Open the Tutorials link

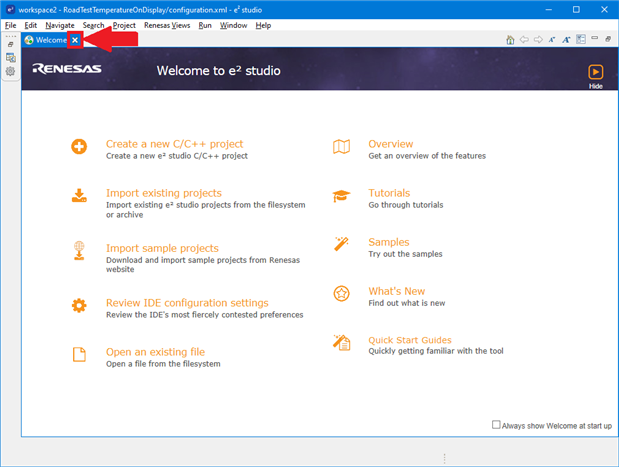389,193
